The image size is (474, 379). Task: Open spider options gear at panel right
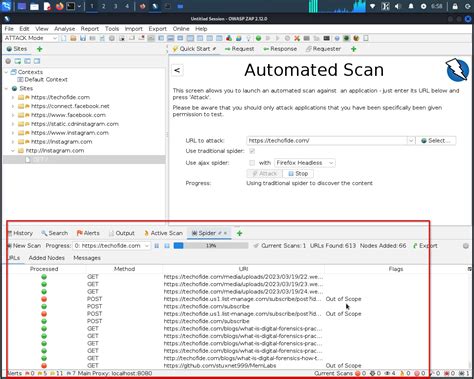click(x=466, y=246)
